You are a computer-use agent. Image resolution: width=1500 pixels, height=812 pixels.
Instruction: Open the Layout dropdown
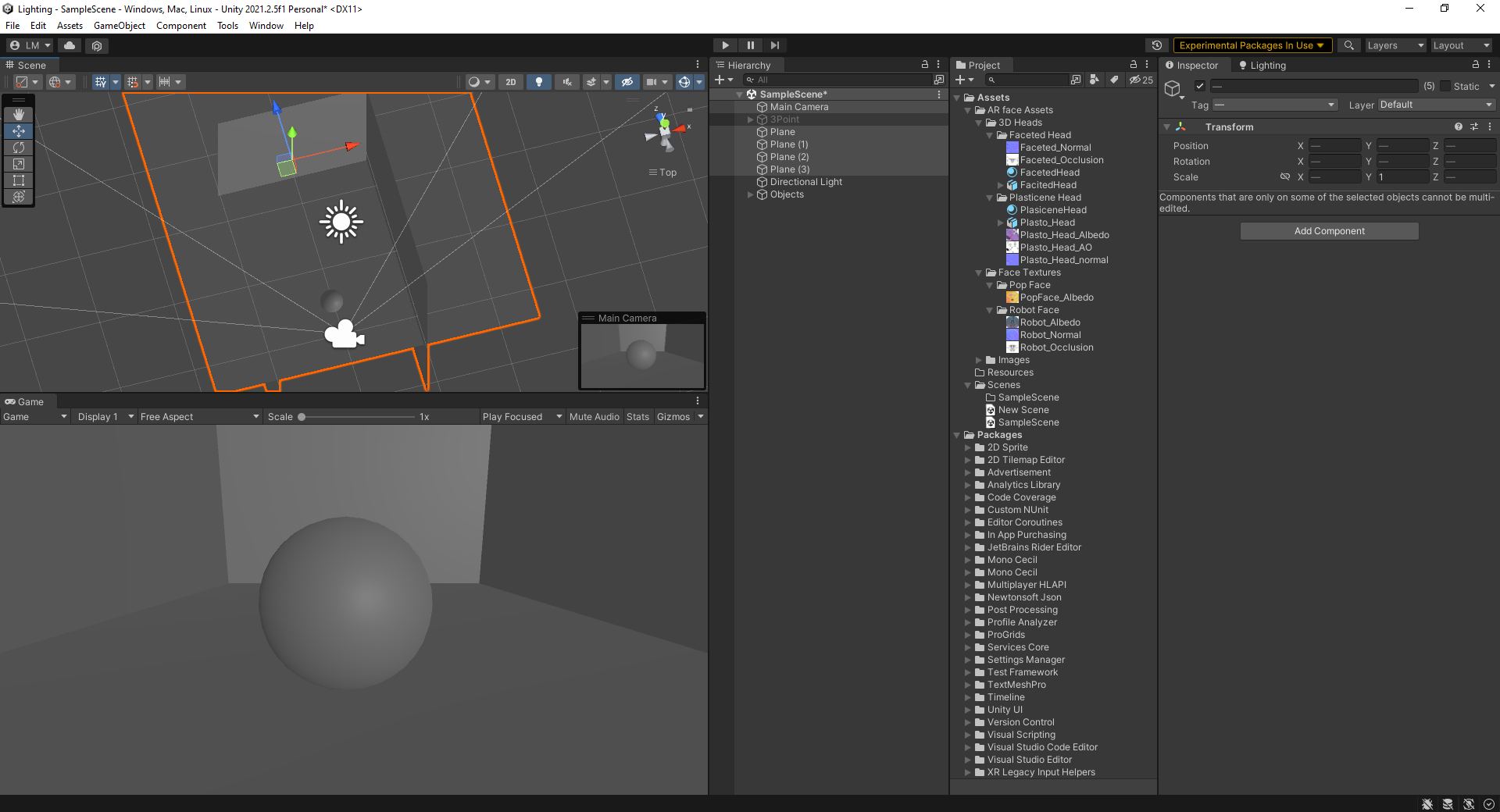[1461, 45]
